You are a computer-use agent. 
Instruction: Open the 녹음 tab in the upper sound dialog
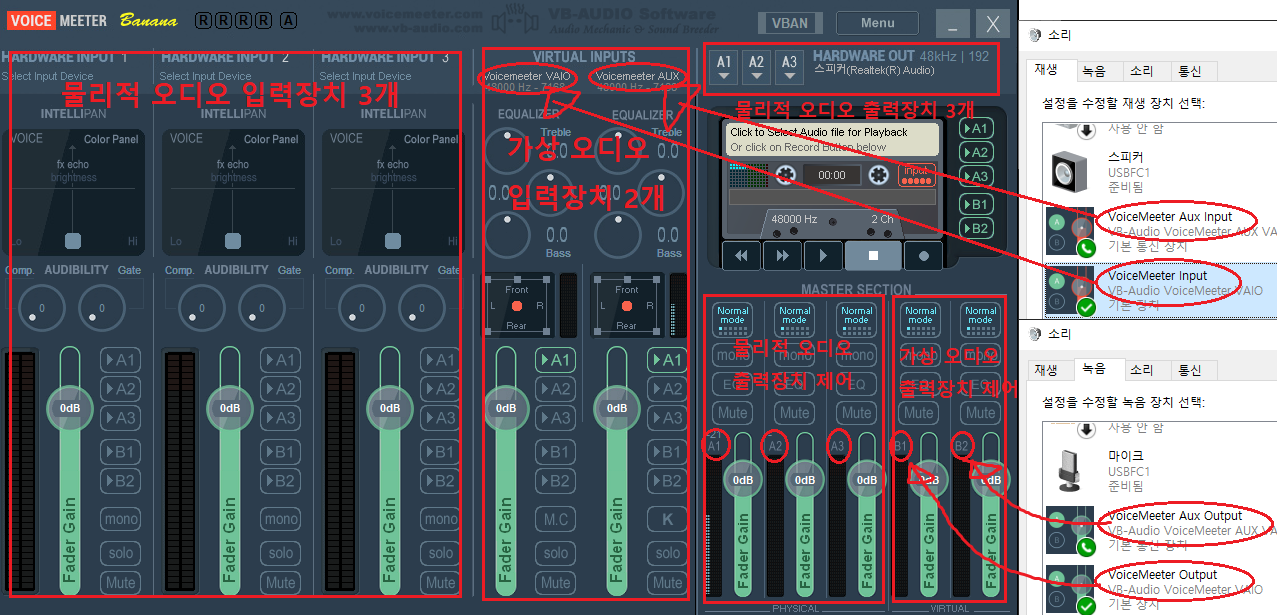tap(1094, 71)
